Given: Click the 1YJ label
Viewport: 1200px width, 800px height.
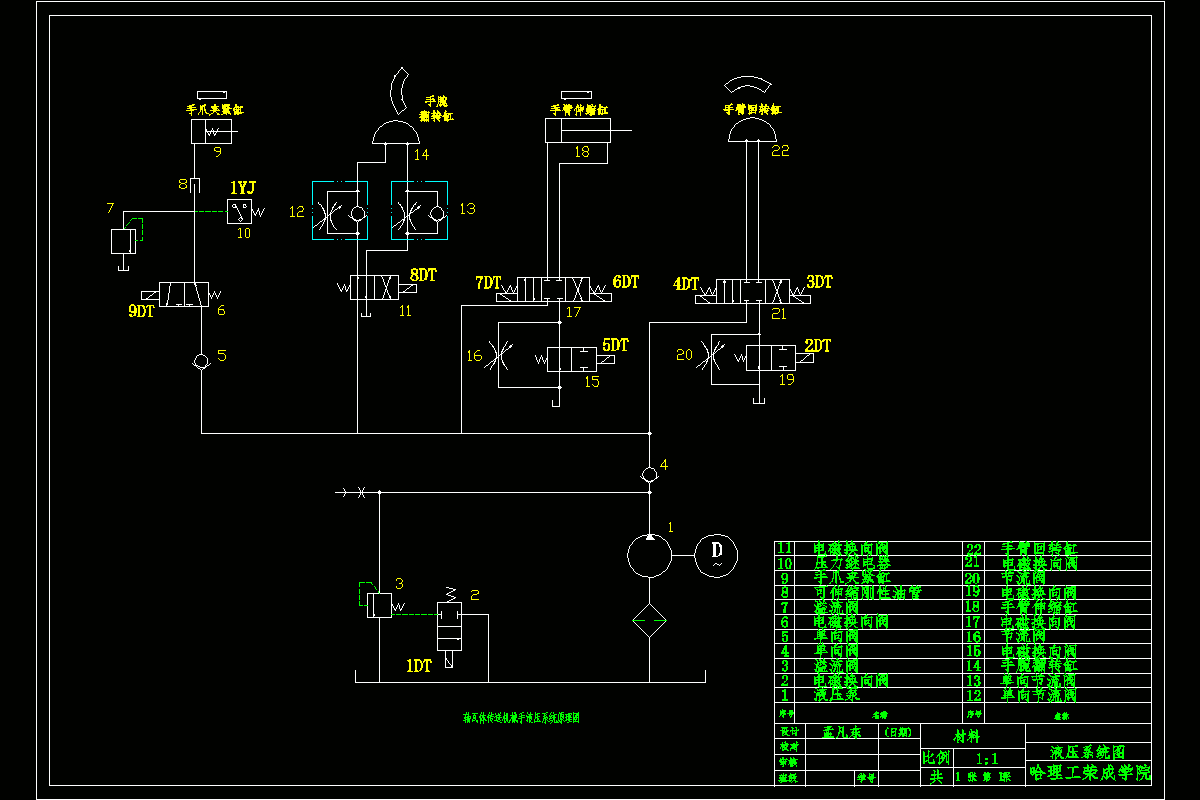Looking at the screenshot, I should click(243, 187).
